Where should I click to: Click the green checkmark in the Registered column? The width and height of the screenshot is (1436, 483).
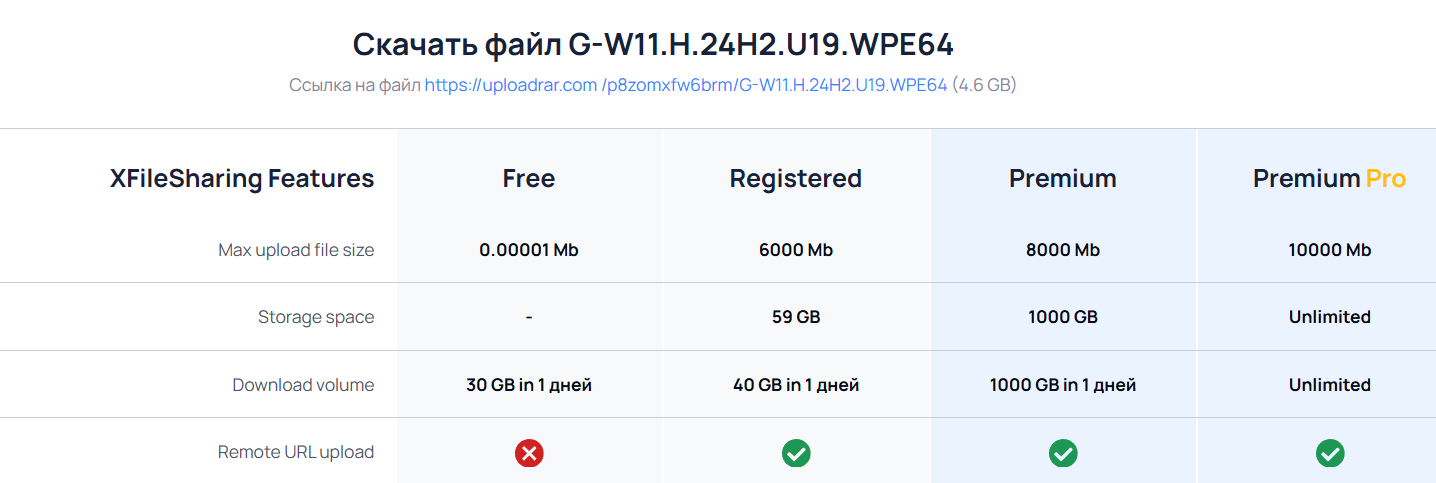[x=796, y=453]
